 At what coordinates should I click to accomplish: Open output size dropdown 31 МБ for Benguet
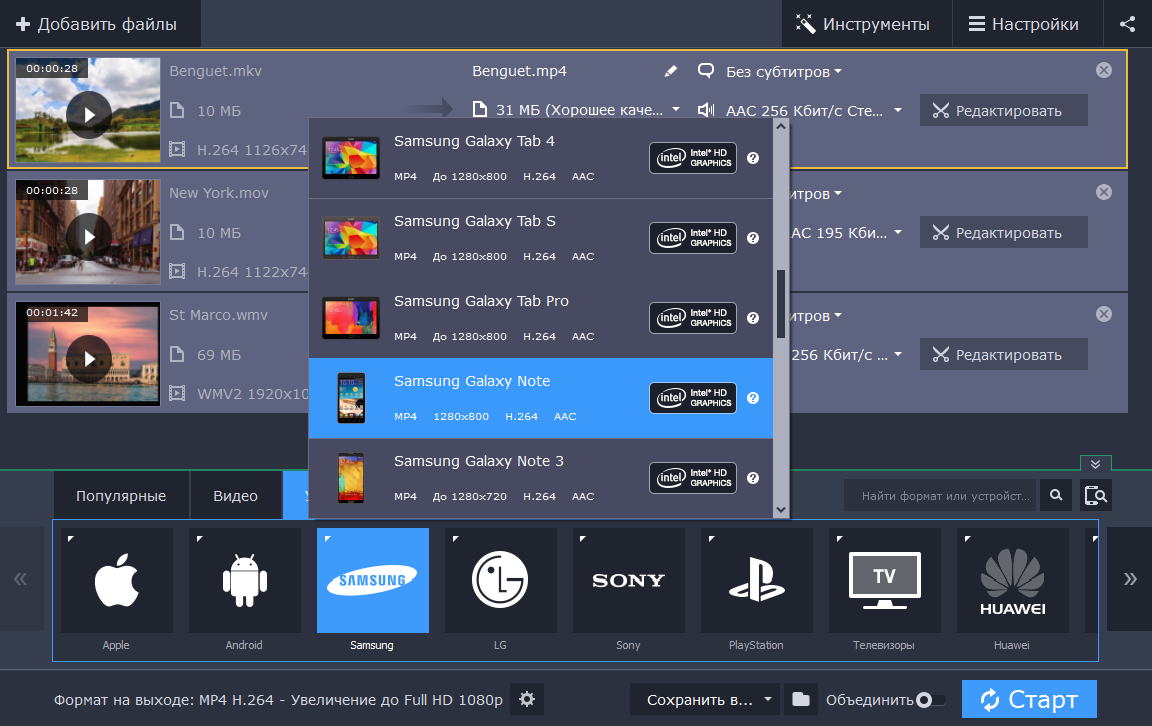[588, 110]
